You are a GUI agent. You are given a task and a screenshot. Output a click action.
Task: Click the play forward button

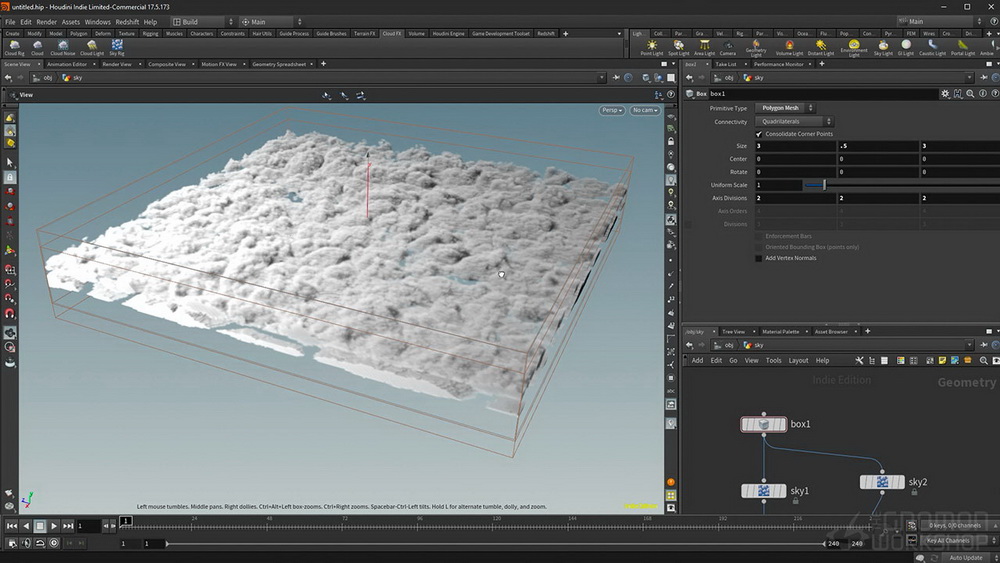coord(54,526)
